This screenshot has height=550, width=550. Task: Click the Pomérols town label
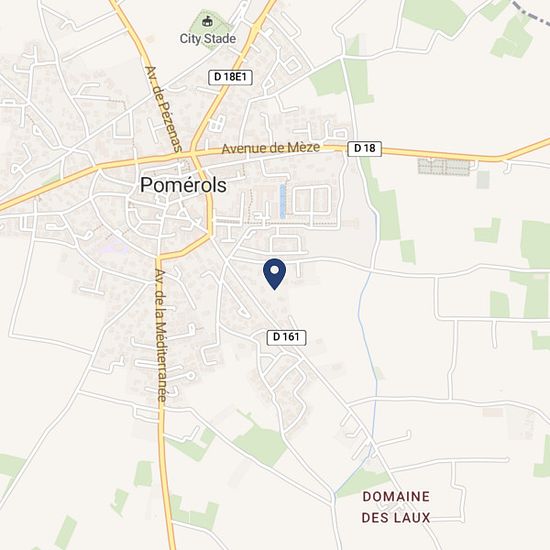point(183,185)
